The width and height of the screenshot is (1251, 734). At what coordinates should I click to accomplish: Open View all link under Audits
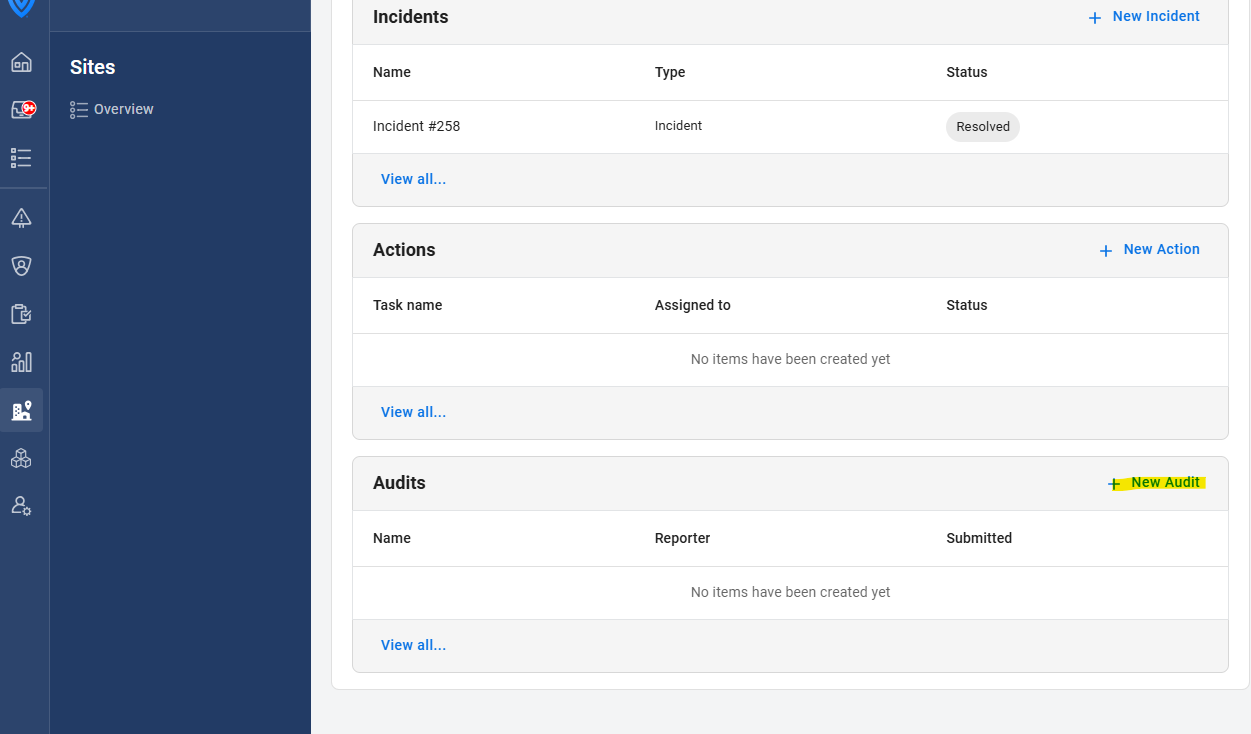[413, 645]
